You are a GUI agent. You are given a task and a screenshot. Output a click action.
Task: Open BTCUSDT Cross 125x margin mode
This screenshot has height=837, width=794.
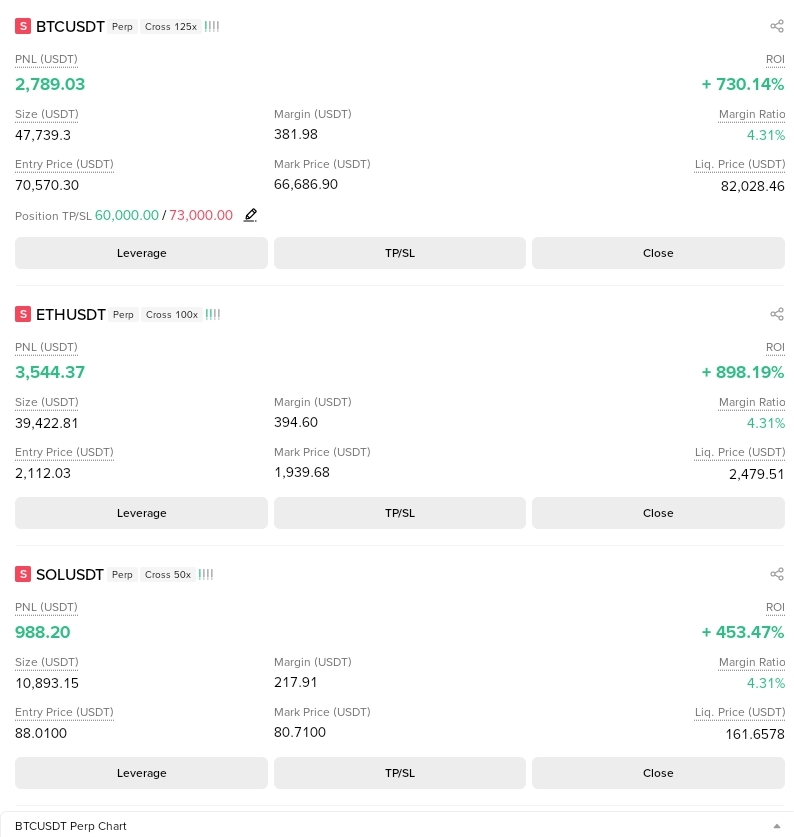[x=171, y=27]
